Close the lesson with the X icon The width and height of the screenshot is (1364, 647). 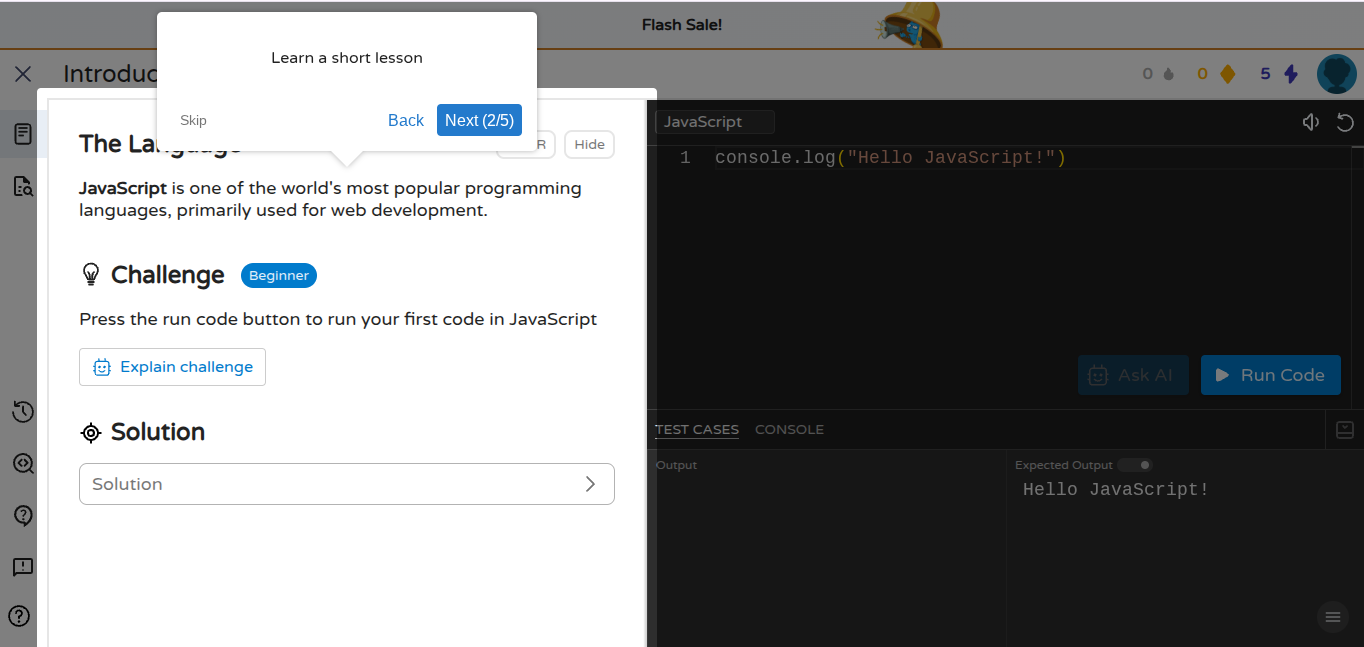click(x=23, y=74)
